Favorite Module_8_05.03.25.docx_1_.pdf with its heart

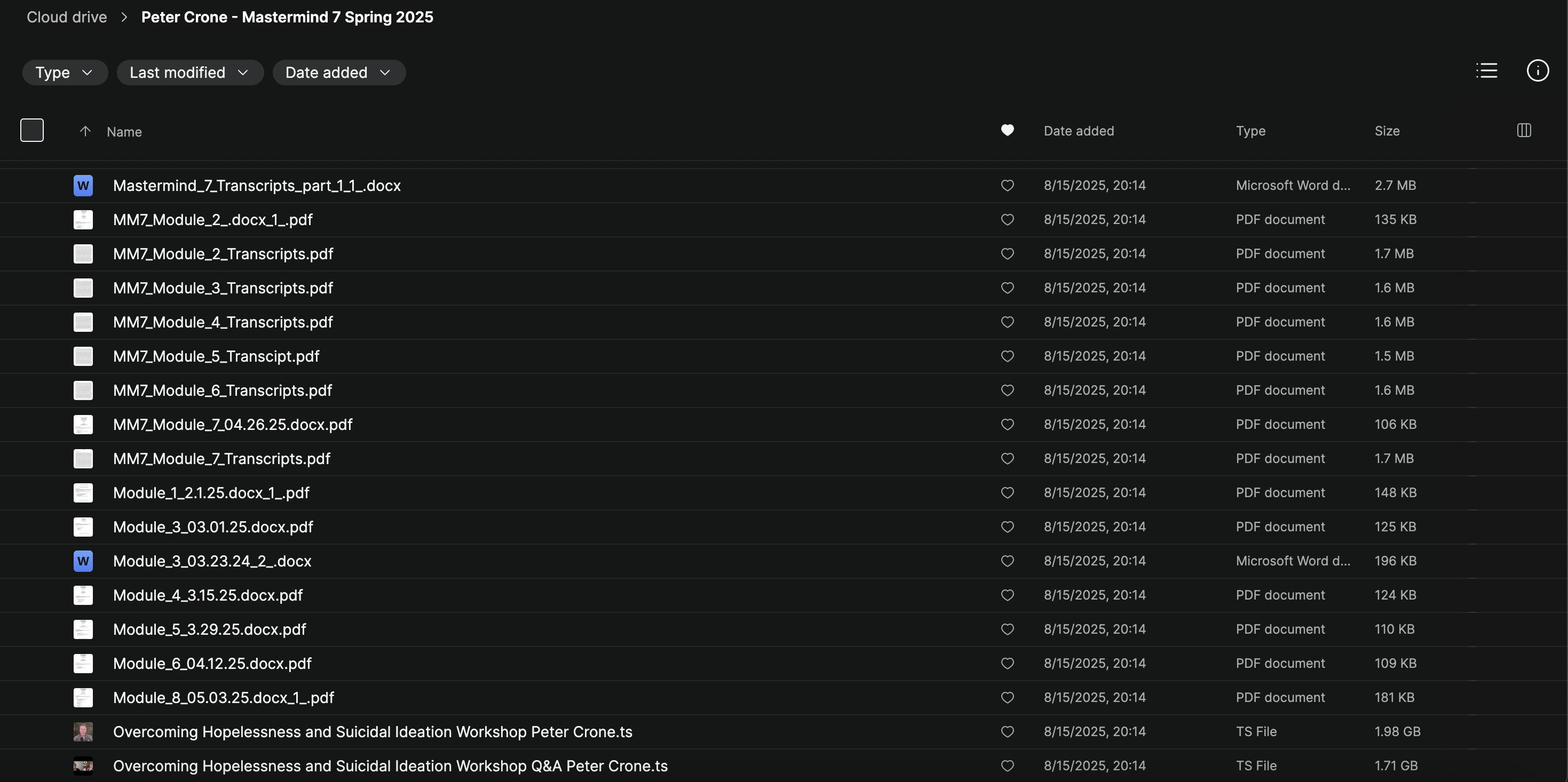tap(1008, 697)
